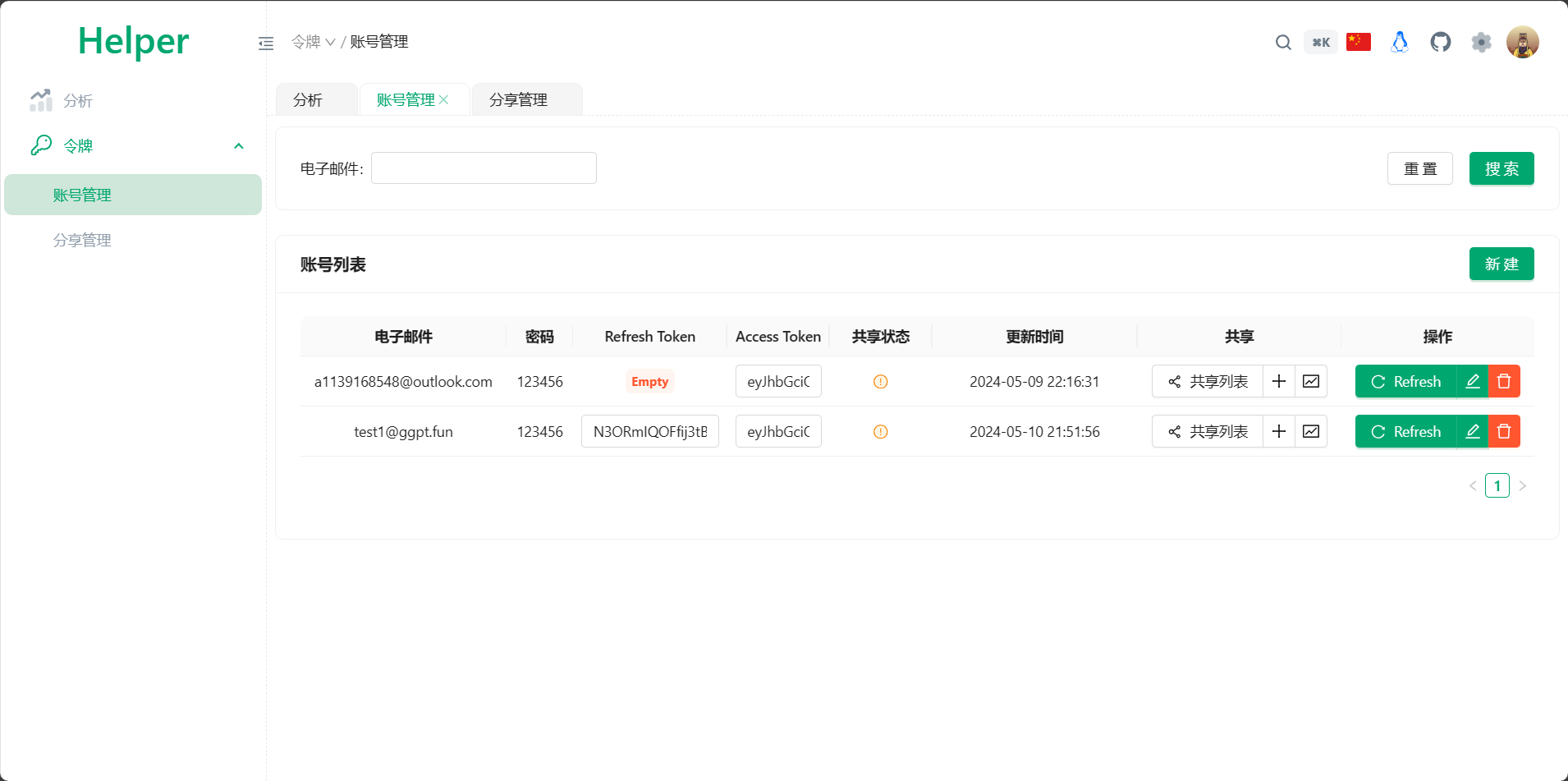Click the 搜索 button
Image resolution: width=1568 pixels, height=781 pixels.
point(1502,168)
